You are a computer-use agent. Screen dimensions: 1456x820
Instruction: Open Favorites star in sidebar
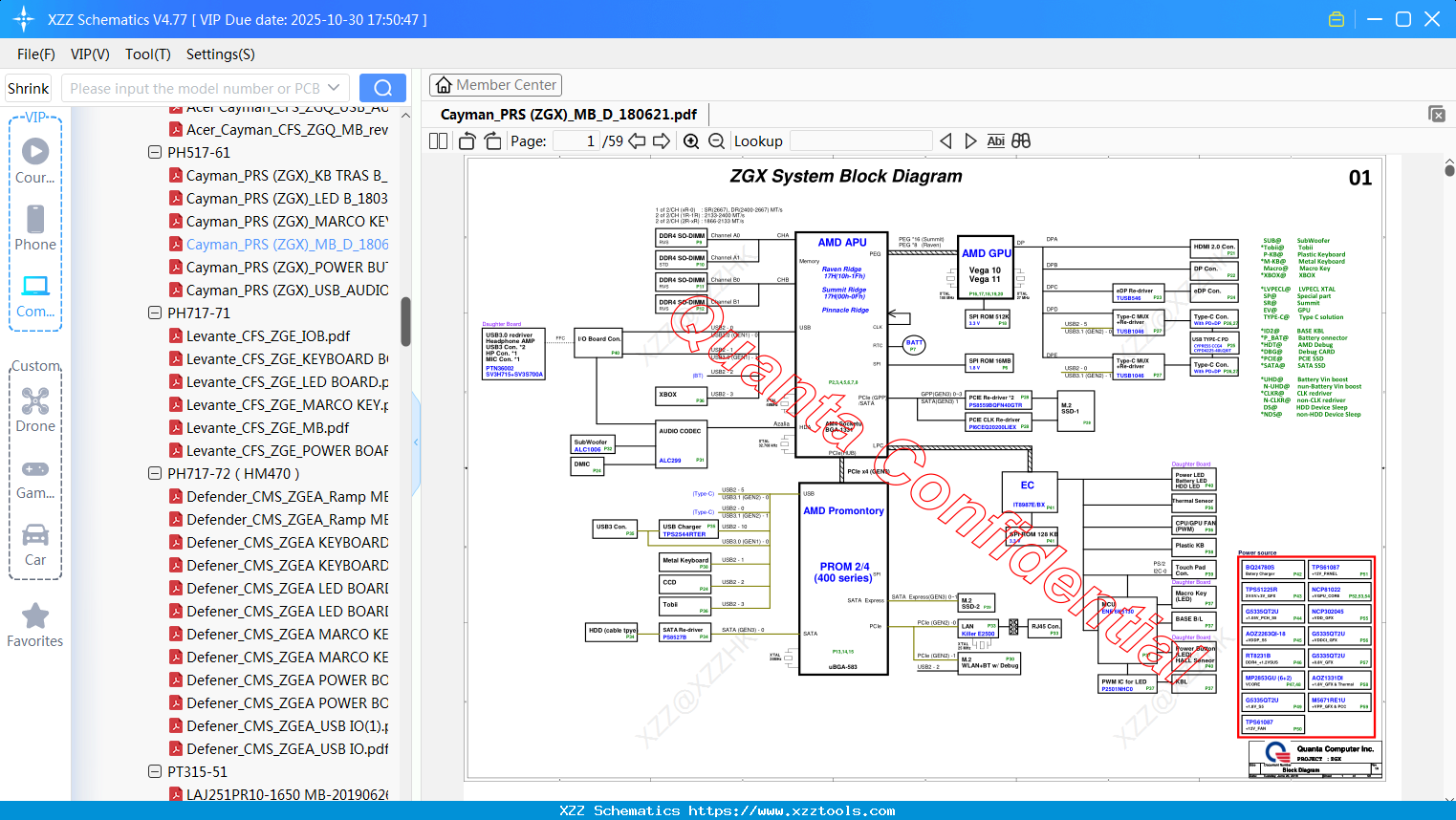point(35,626)
